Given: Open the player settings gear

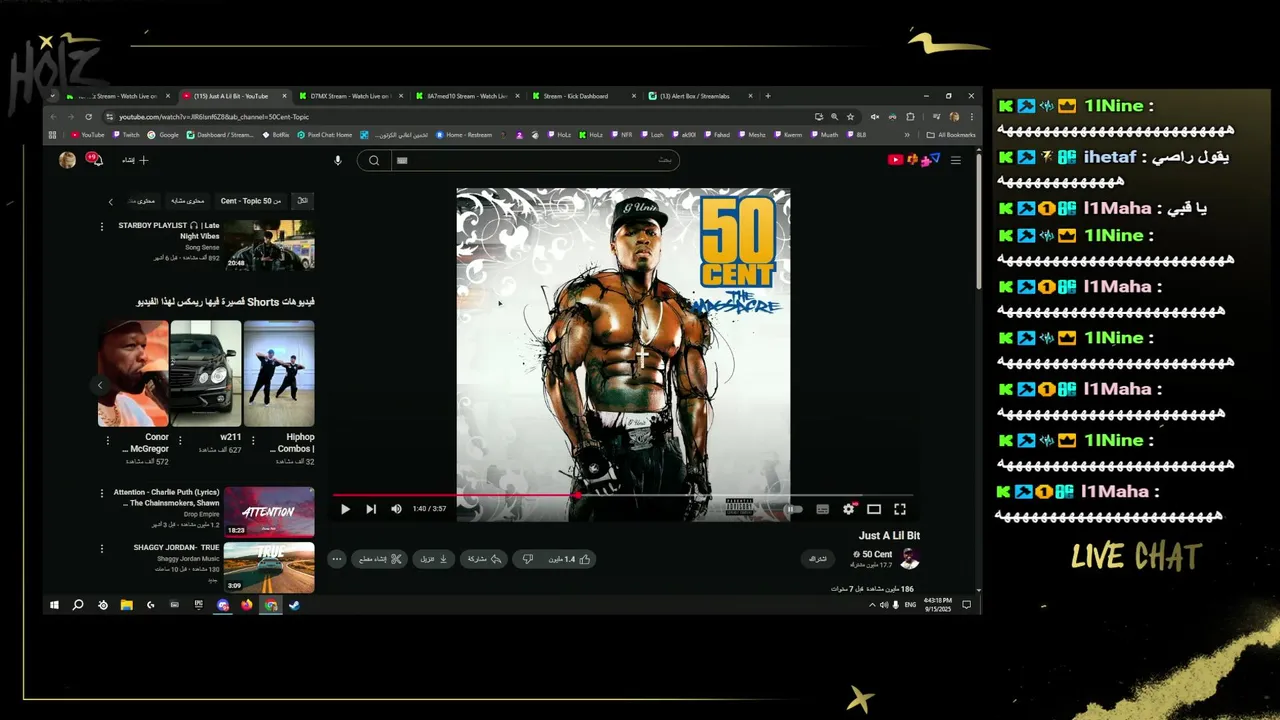Looking at the screenshot, I should [849, 509].
